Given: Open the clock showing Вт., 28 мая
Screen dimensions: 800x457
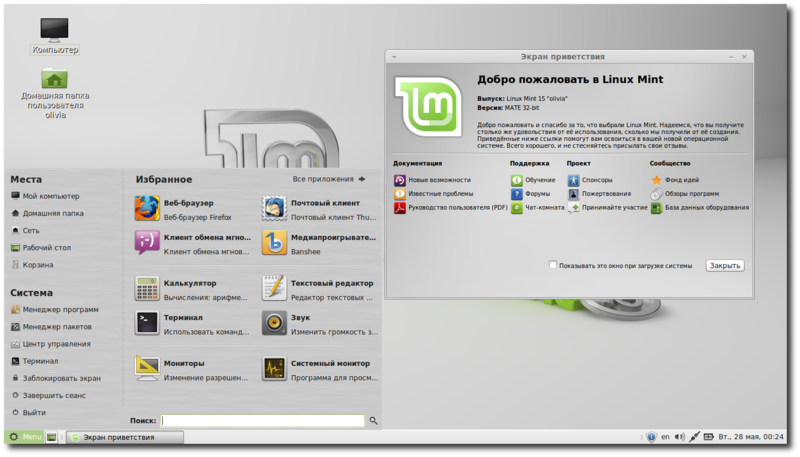Looking at the screenshot, I should pyautogui.click(x=751, y=437).
